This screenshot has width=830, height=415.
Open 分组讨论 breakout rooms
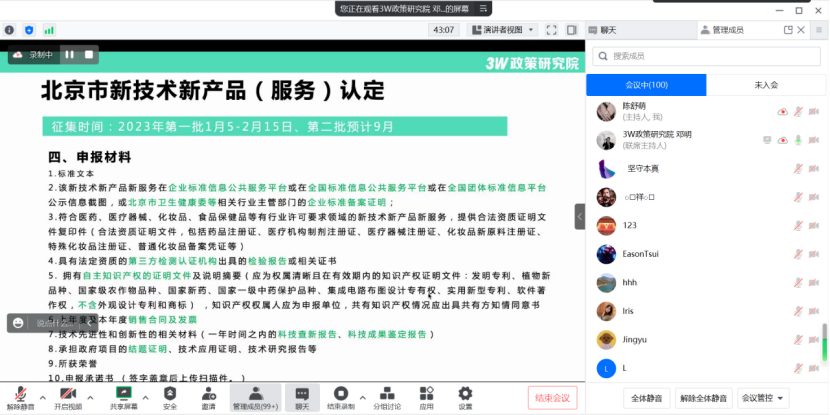(x=387, y=398)
